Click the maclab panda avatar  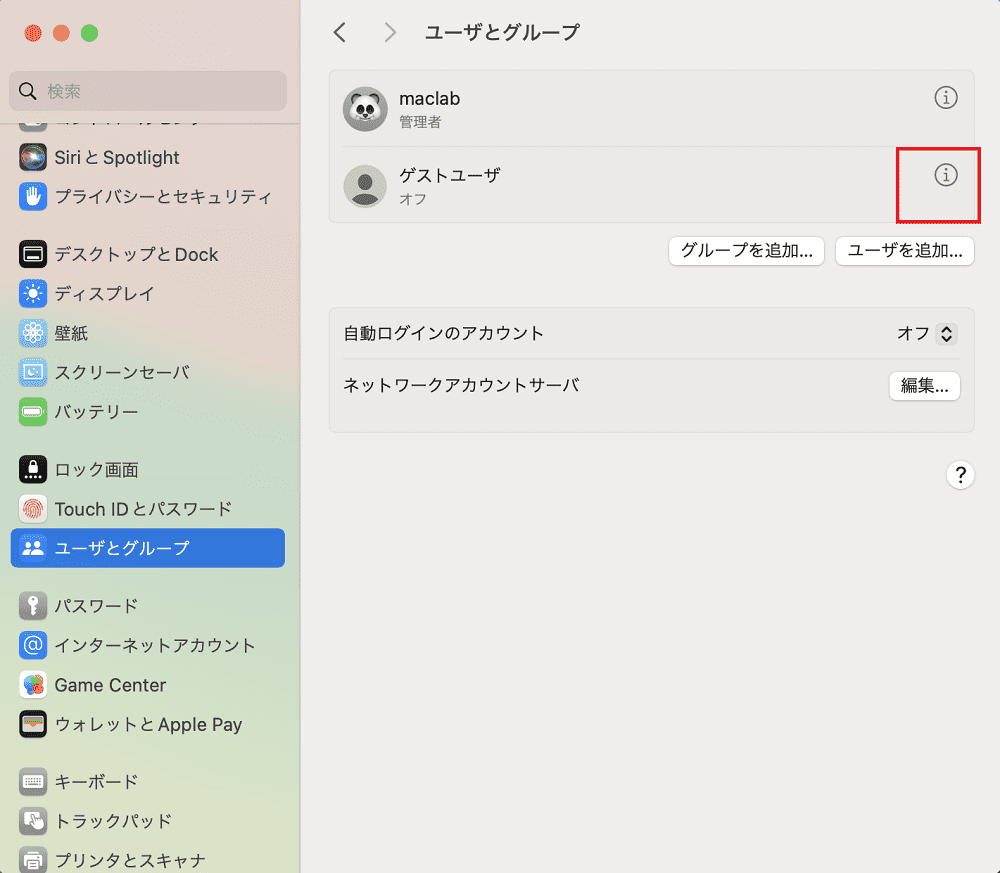pos(365,109)
